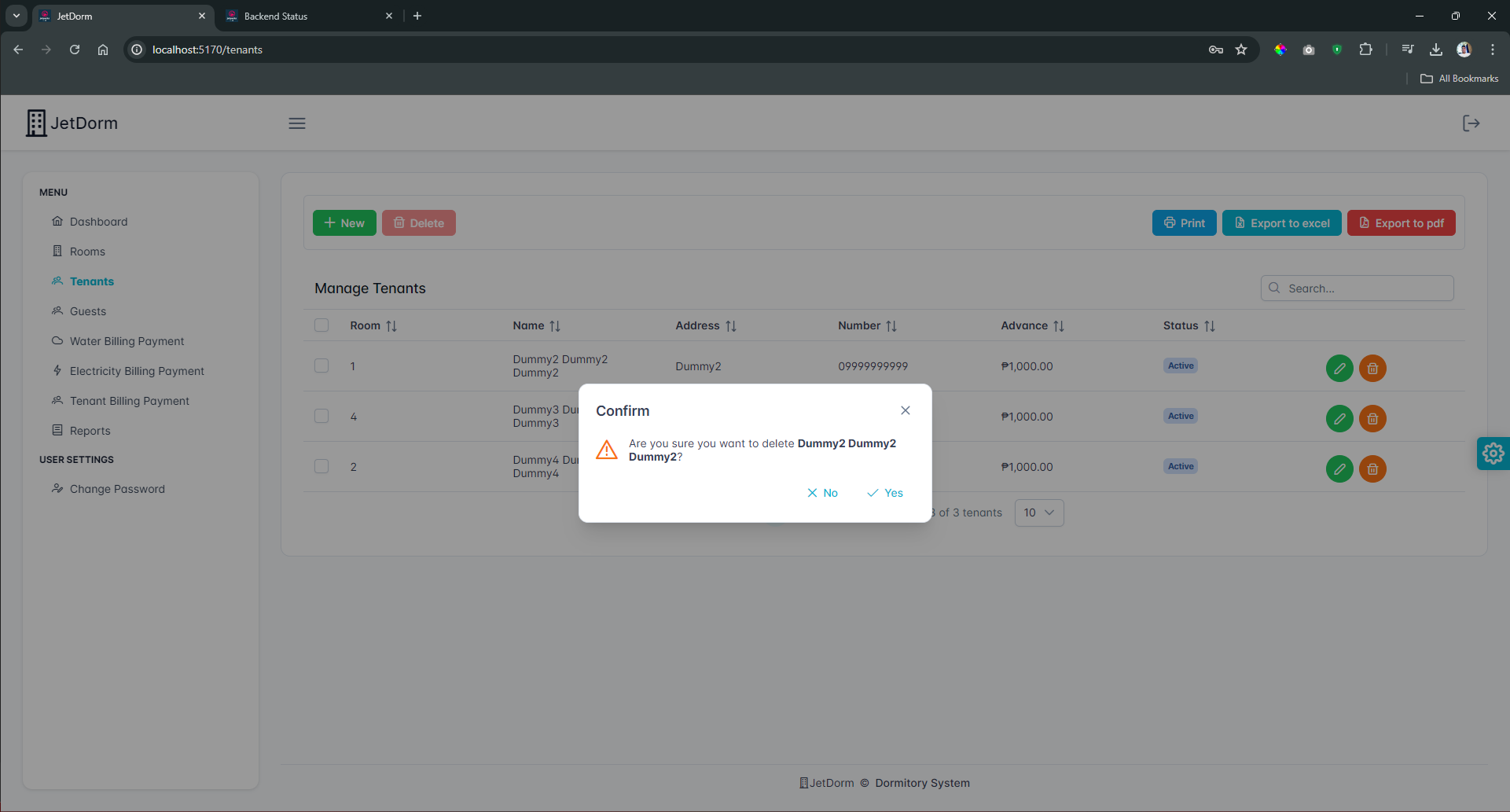Viewport: 1510px width, 812px height.
Task: Open browser downloads icon
Action: pyautogui.click(x=1436, y=50)
